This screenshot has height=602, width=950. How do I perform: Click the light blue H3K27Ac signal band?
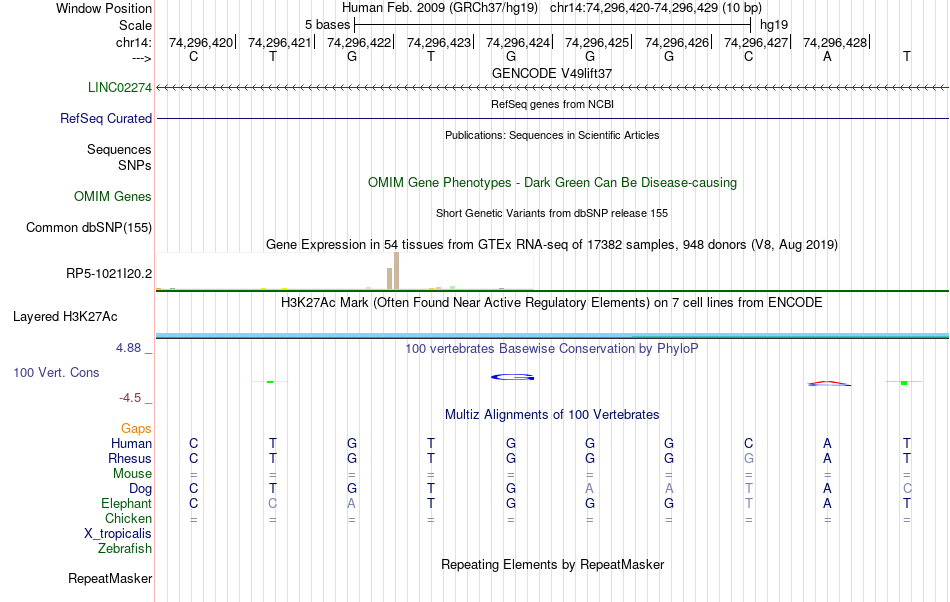pos(552,335)
